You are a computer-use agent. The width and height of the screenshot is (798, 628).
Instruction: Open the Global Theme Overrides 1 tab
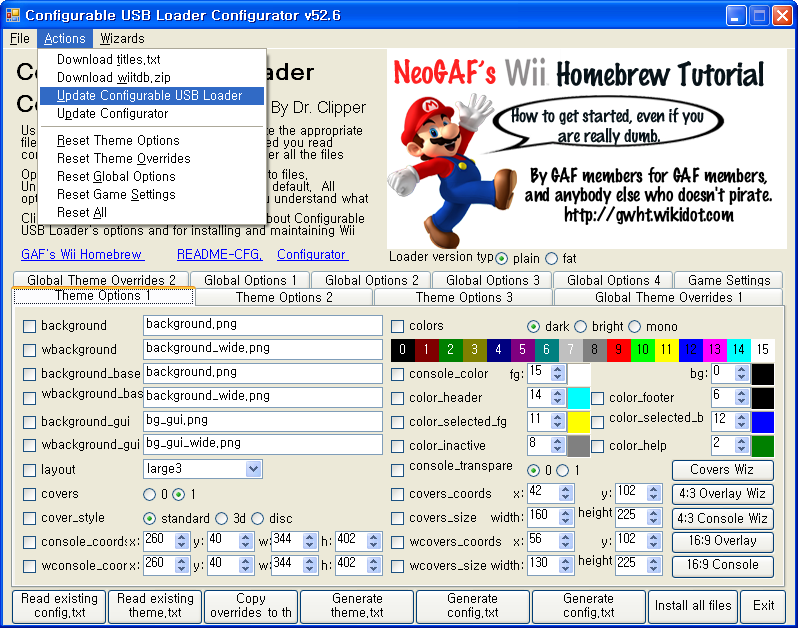point(668,297)
